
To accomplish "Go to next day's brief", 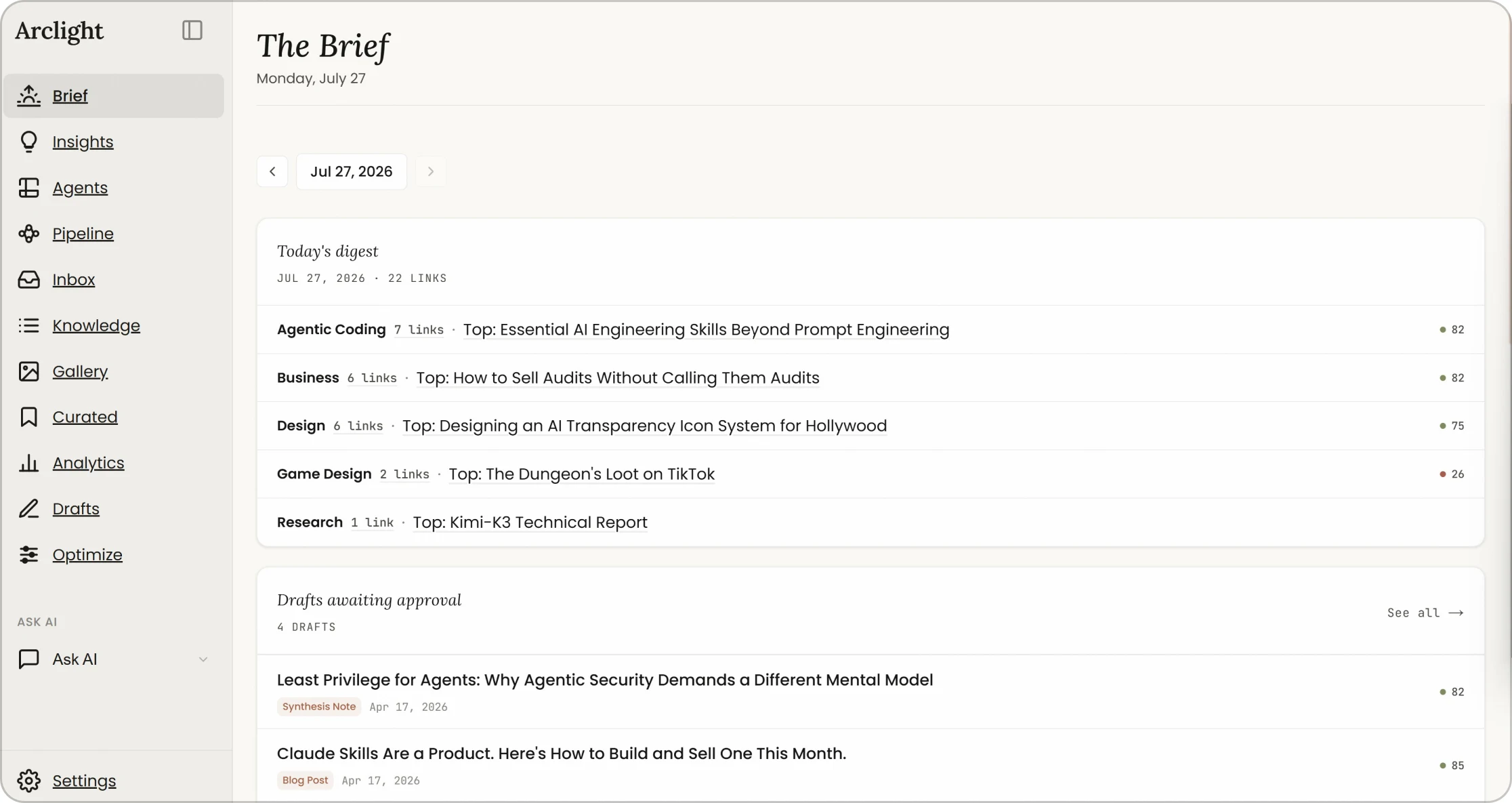I will point(430,171).
